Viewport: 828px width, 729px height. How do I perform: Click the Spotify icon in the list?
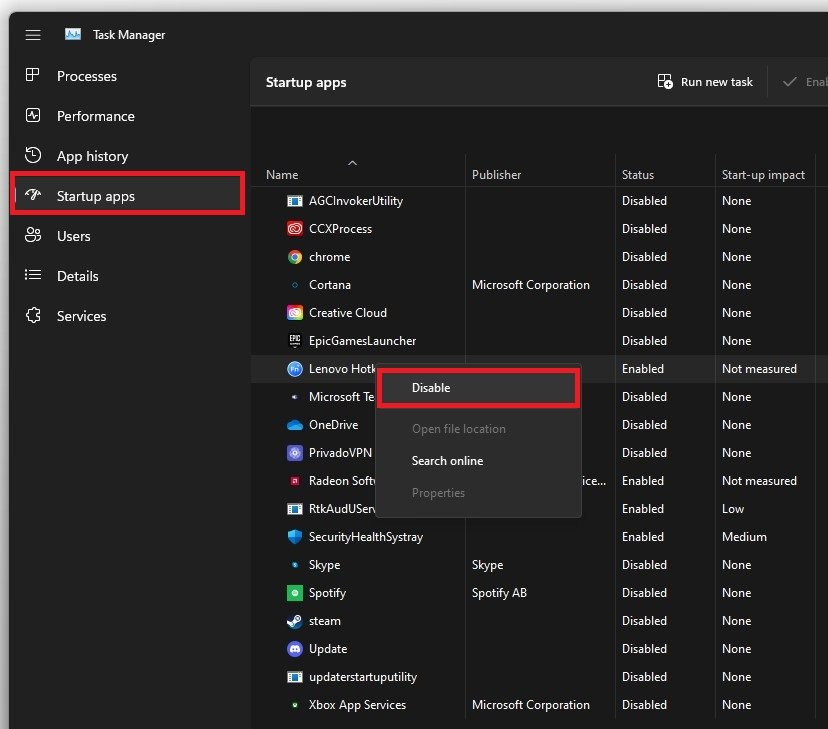[295, 593]
